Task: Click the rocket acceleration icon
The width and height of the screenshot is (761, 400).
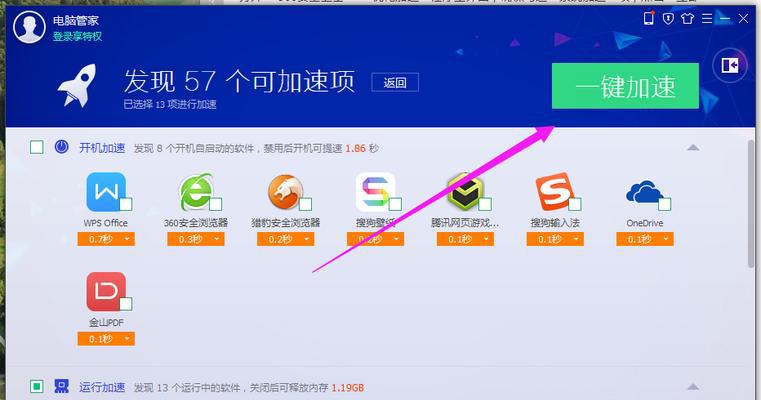Action: click(x=77, y=85)
